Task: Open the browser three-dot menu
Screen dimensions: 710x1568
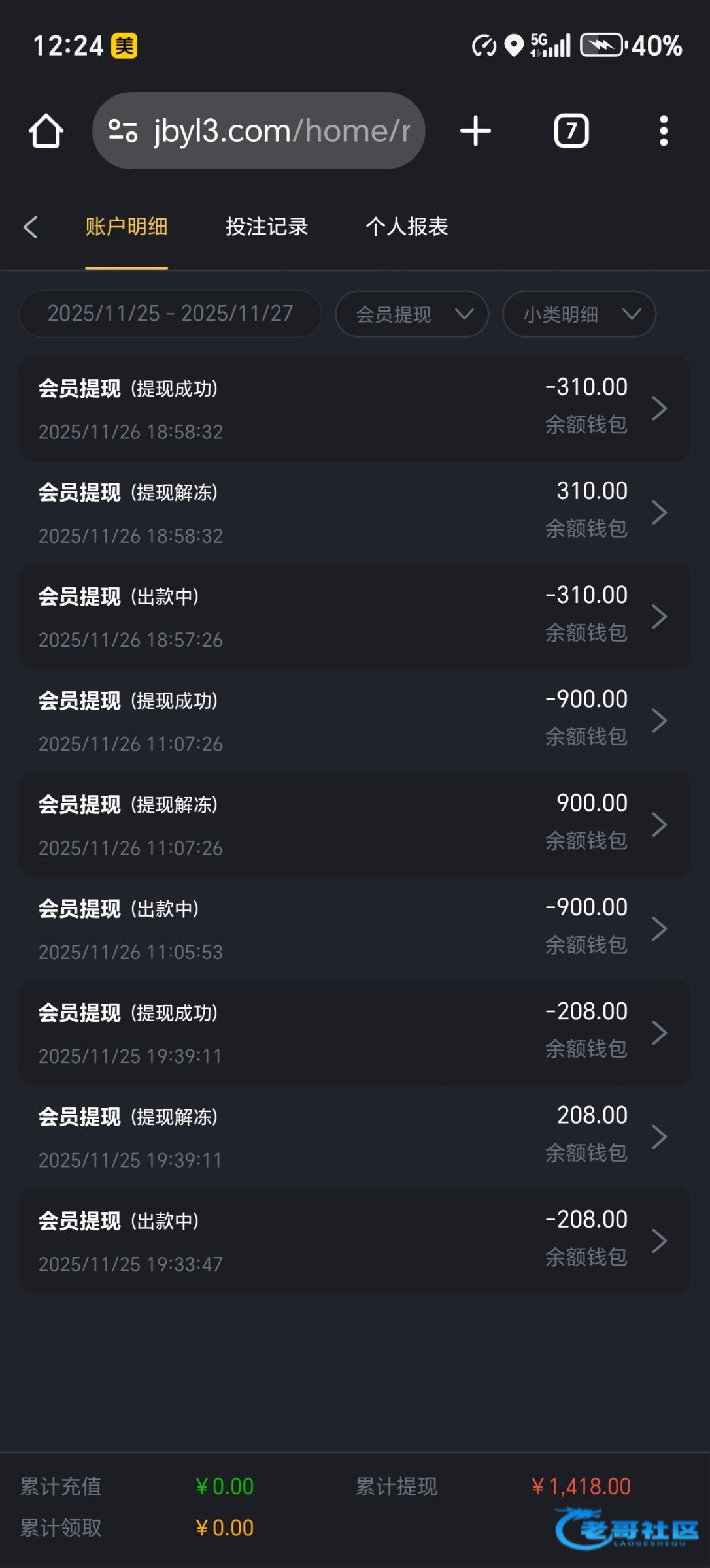Action: (663, 131)
